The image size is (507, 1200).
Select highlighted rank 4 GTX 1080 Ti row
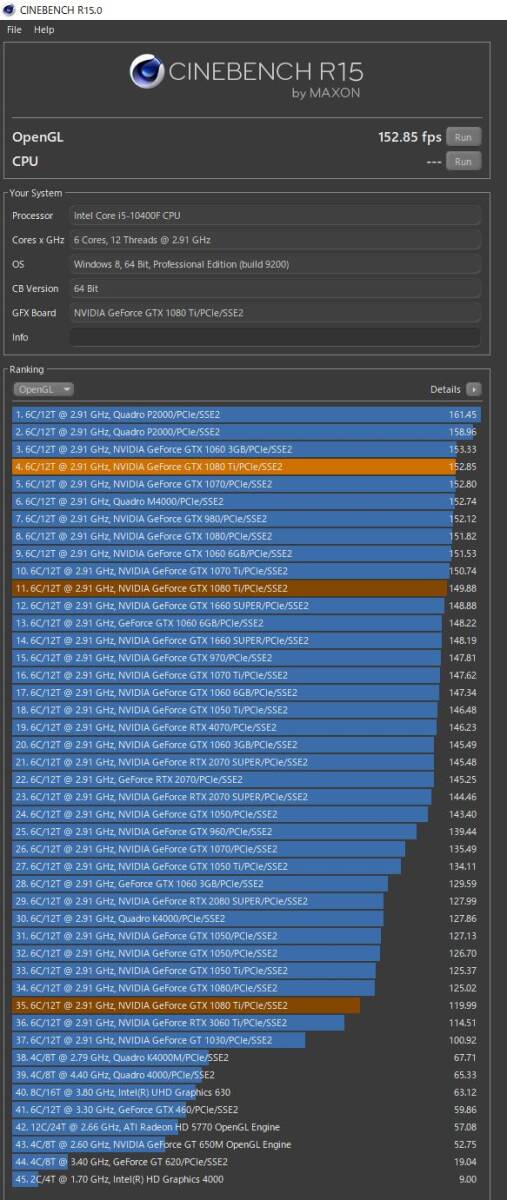[247, 466]
